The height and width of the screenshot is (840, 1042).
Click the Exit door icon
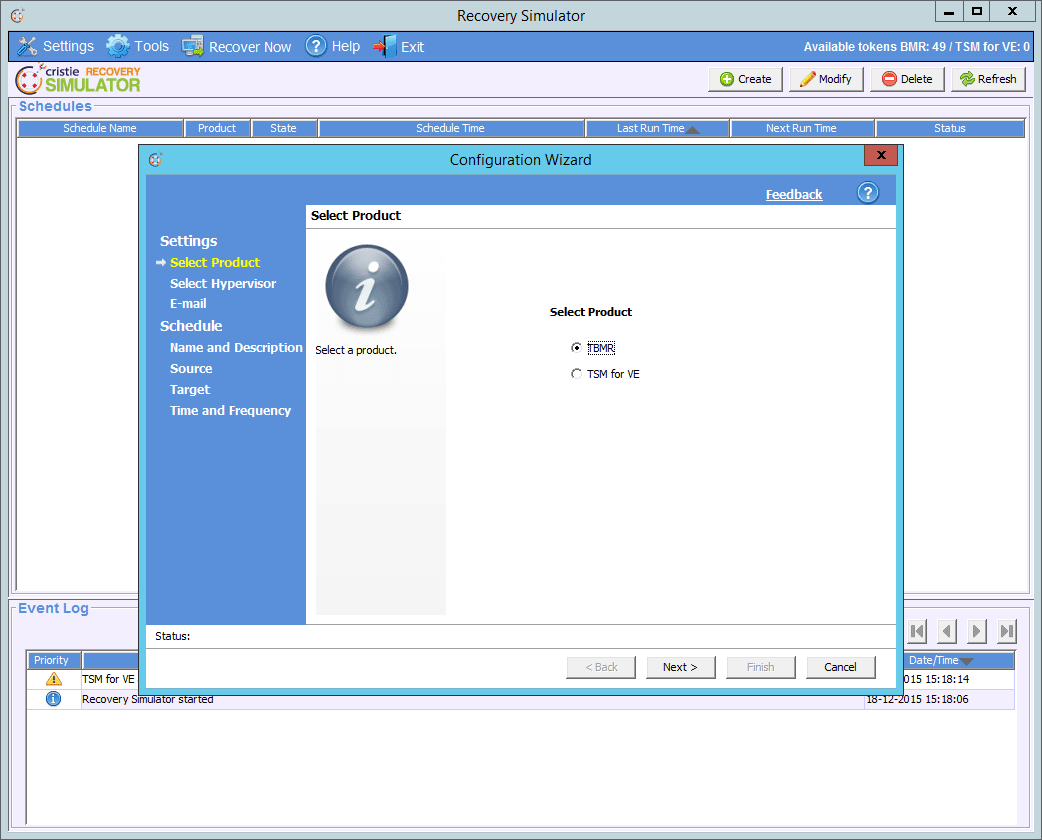[385, 47]
